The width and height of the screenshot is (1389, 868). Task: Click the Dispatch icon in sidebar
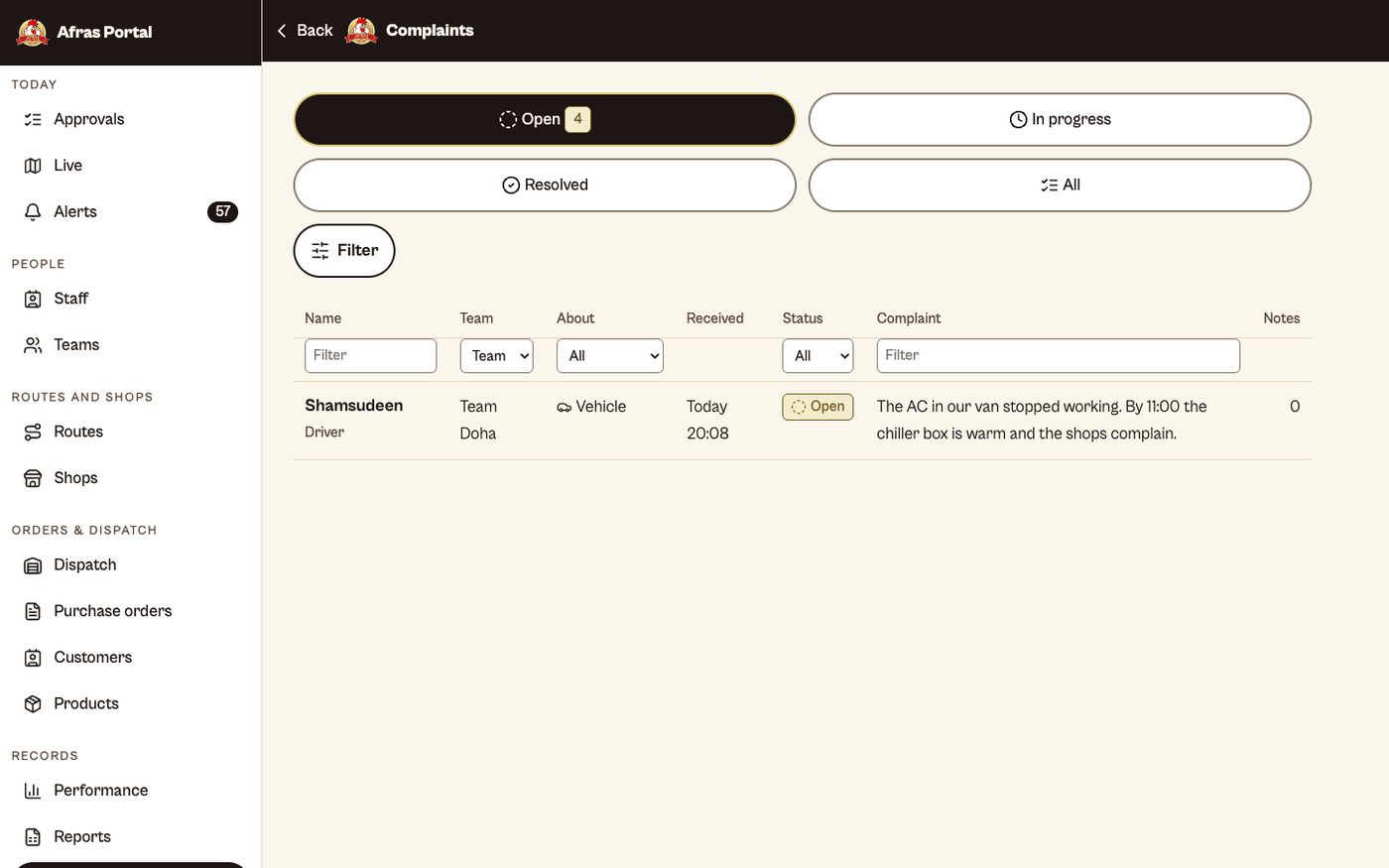(33, 565)
